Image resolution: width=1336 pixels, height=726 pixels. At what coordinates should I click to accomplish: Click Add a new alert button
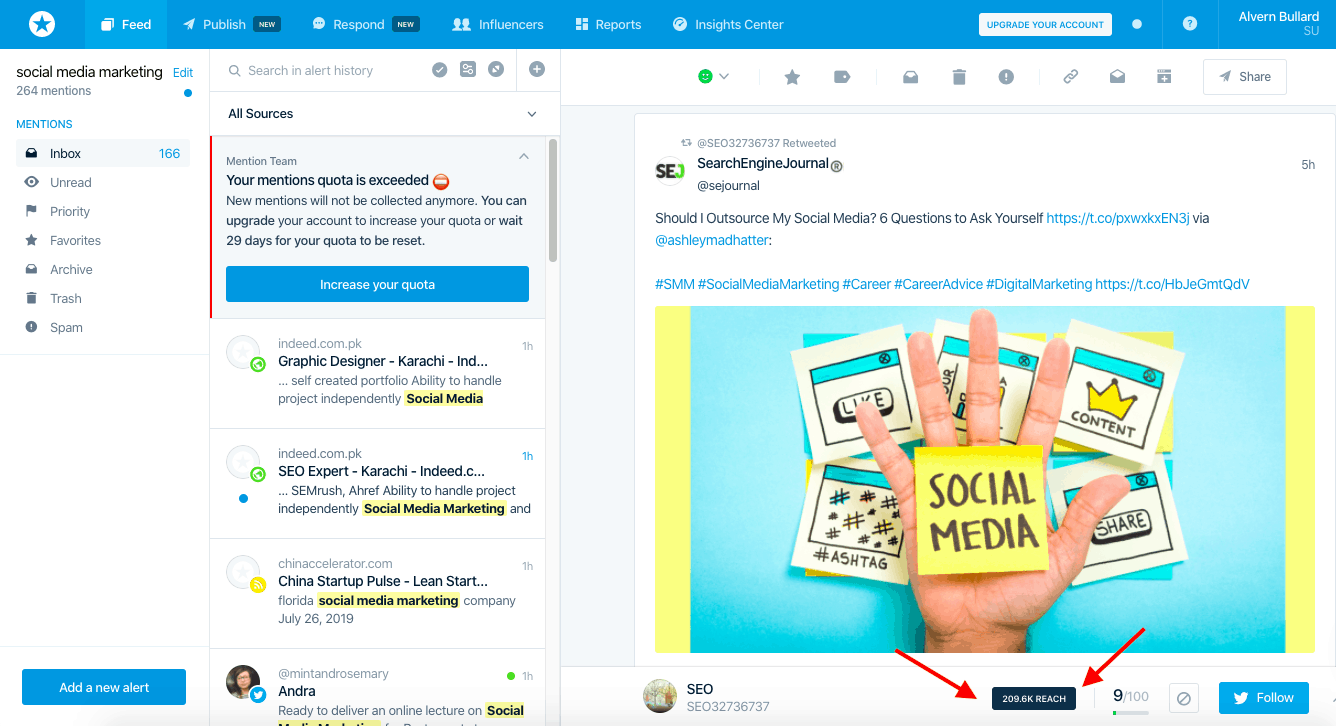click(x=104, y=687)
